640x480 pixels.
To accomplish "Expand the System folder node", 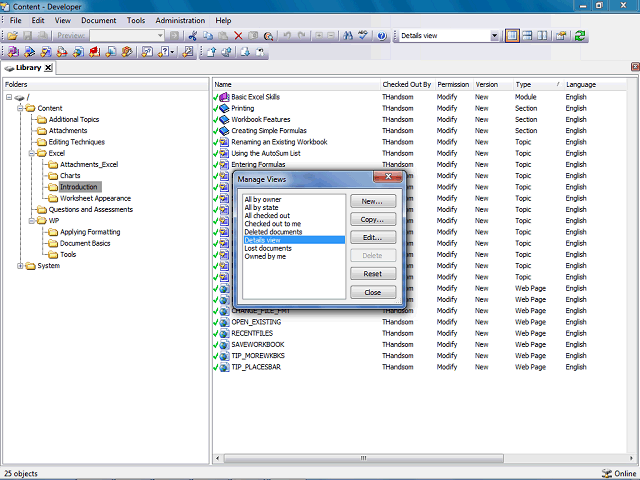I will pos(20,266).
